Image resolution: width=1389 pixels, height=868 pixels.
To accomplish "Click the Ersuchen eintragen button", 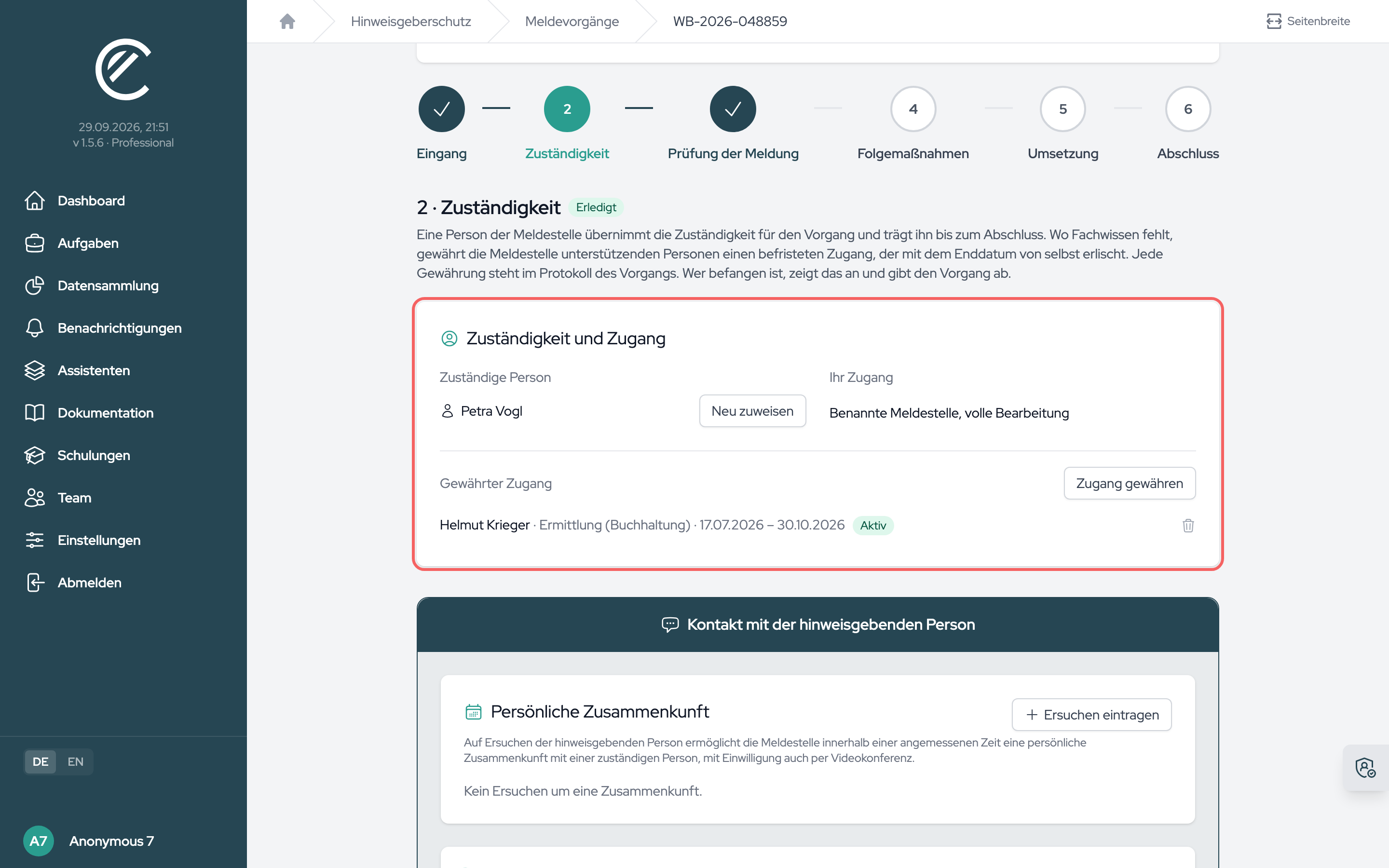I will [x=1092, y=715].
